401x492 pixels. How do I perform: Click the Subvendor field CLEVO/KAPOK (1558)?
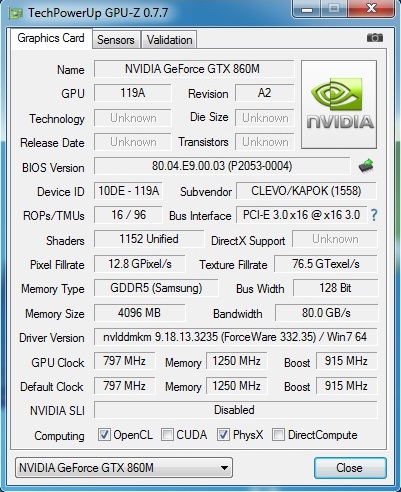(x=306, y=191)
